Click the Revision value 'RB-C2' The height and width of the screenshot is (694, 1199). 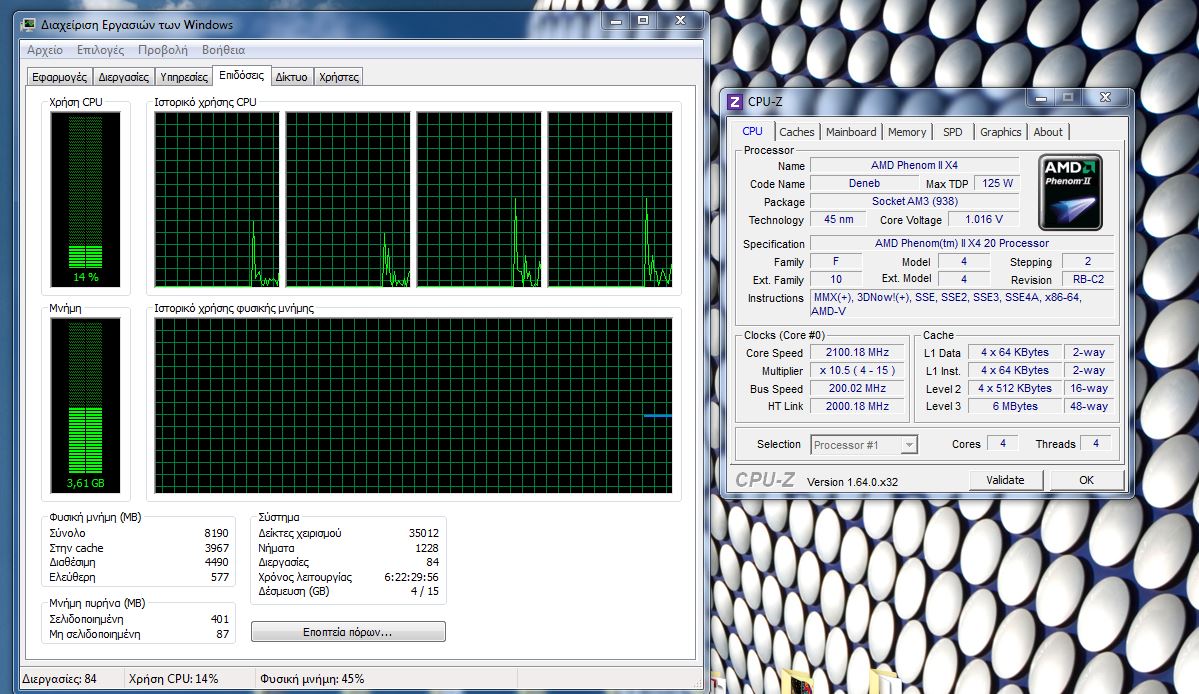[1088, 280]
